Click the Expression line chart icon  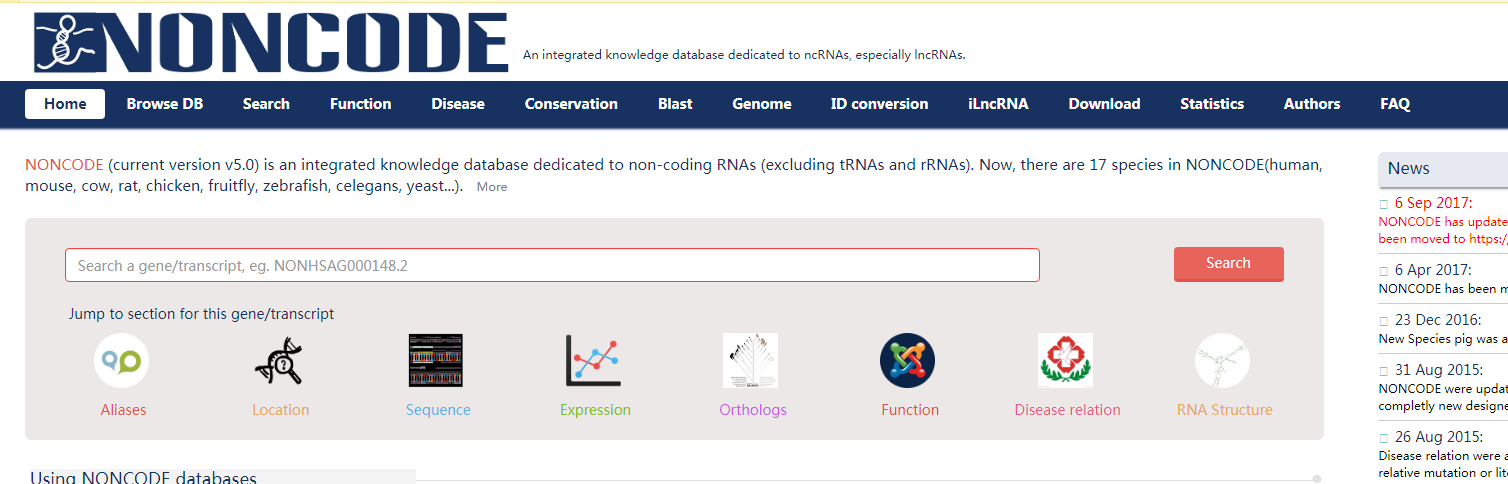[x=594, y=361]
